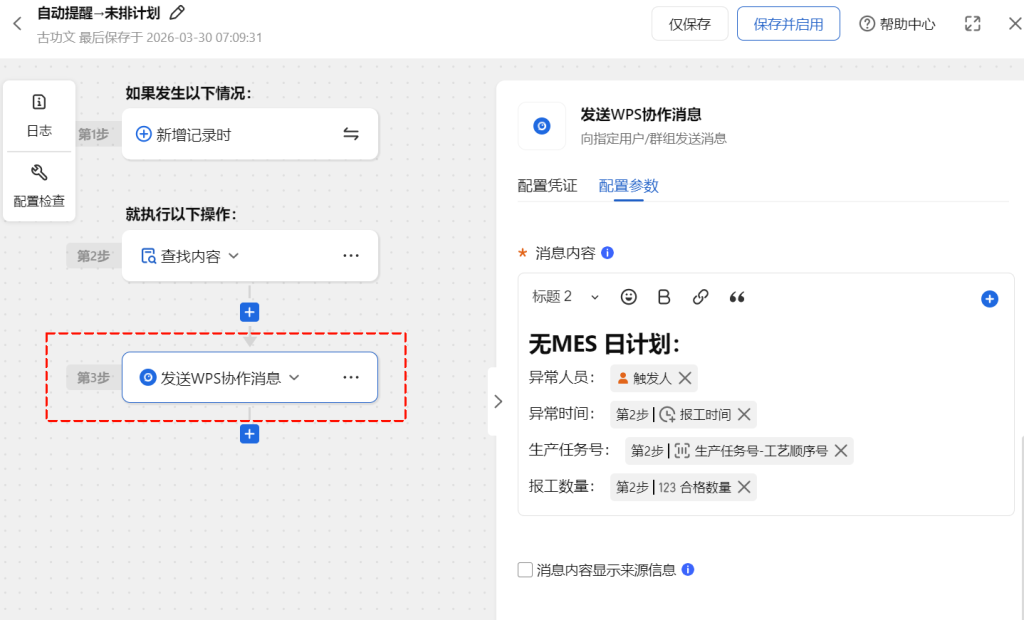Image resolution: width=1024 pixels, height=620 pixels.
Task: Click the 异常时间 label text
Action: point(562,414)
